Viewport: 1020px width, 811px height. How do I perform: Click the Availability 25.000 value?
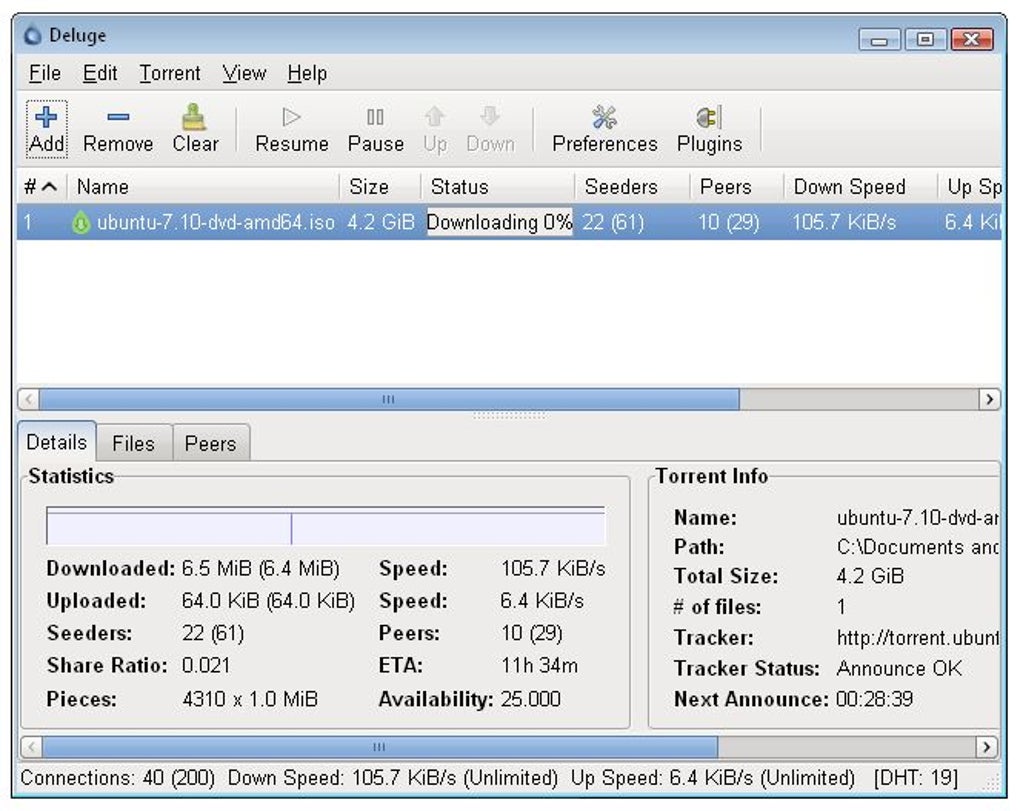(x=531, y=699)
